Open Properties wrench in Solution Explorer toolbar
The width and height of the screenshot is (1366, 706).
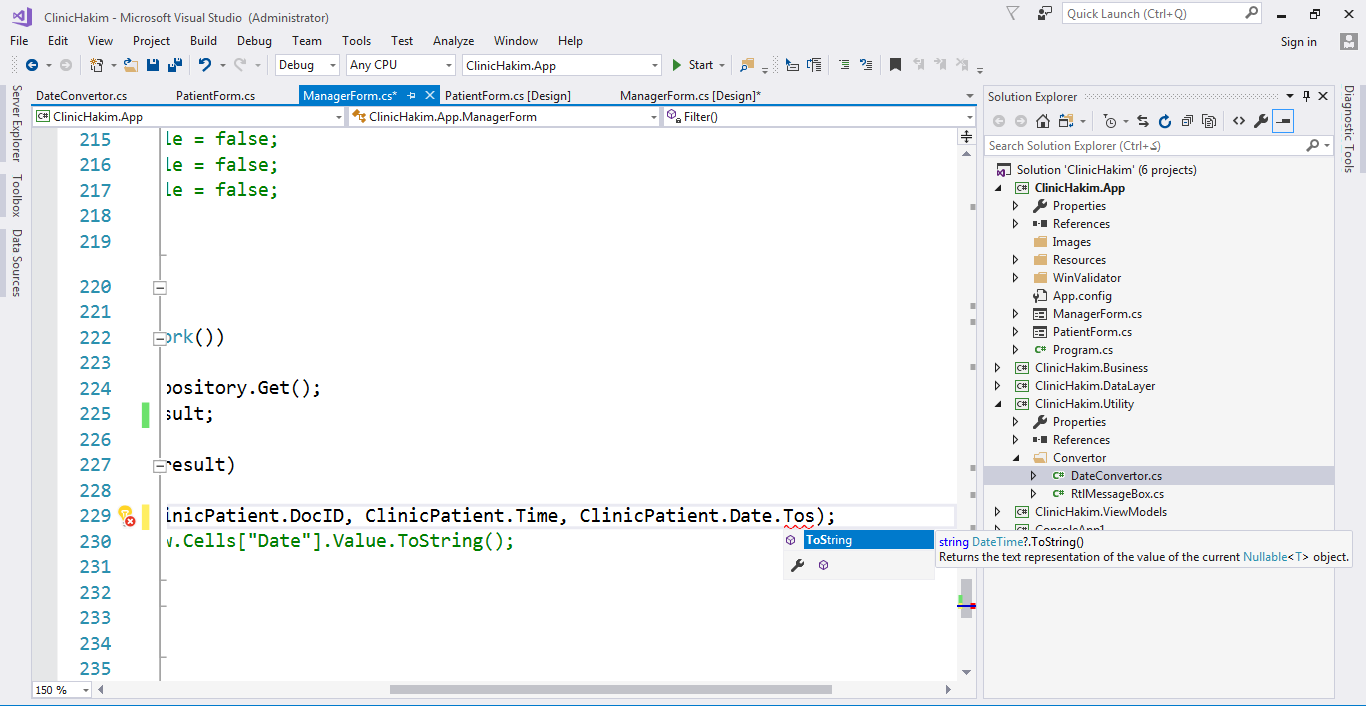[x=1261, y=121]
